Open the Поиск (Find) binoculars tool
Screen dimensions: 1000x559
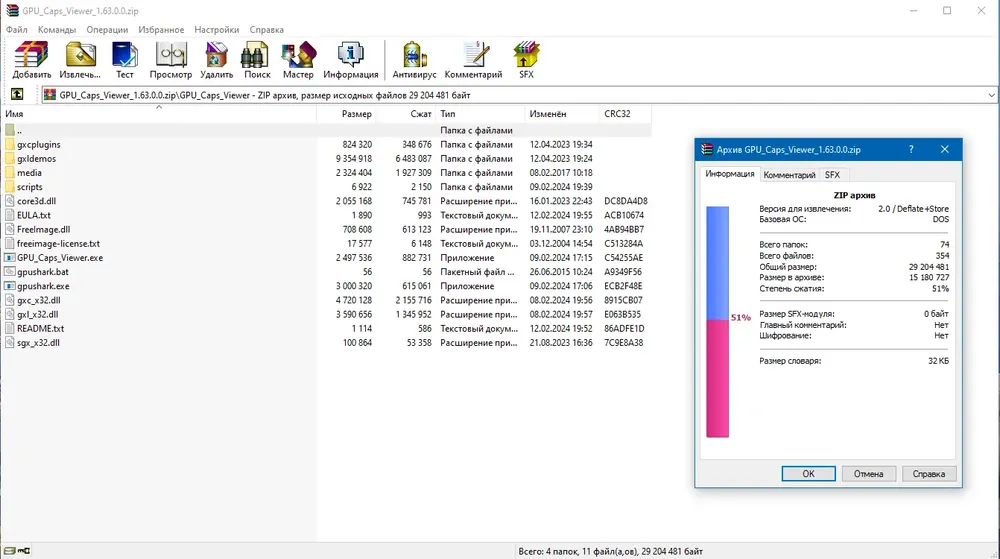257,60
